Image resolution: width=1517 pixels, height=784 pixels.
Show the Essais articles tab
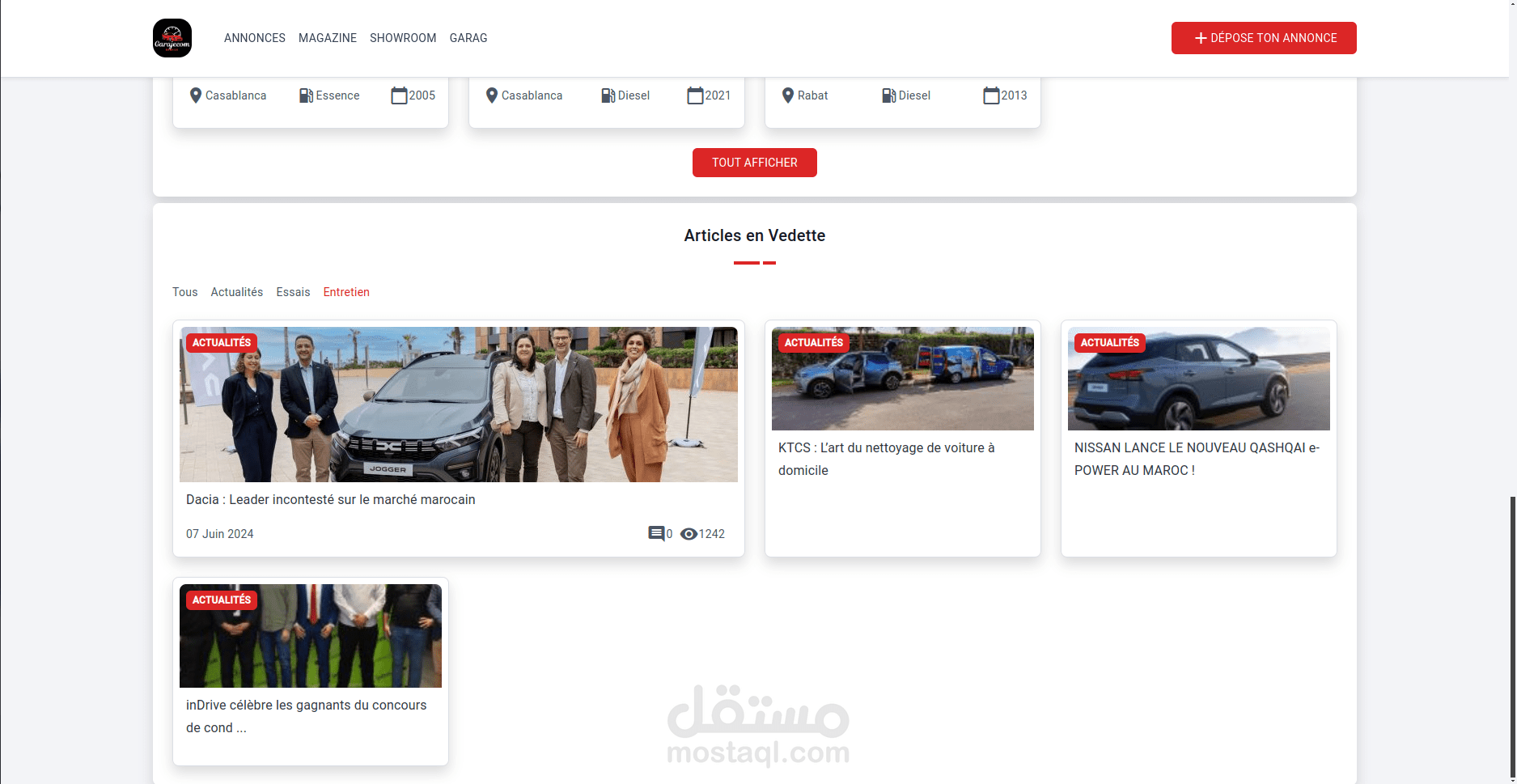pos(293,292)
